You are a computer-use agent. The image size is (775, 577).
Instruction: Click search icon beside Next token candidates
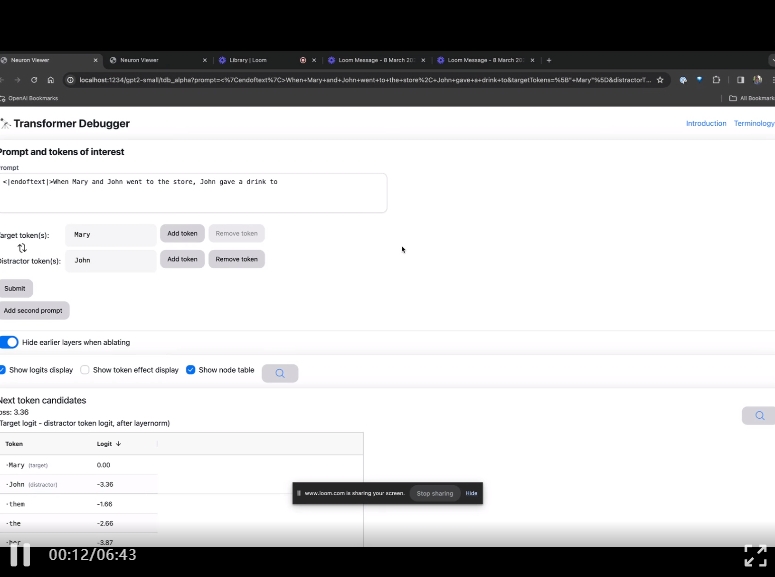point(759,416)
